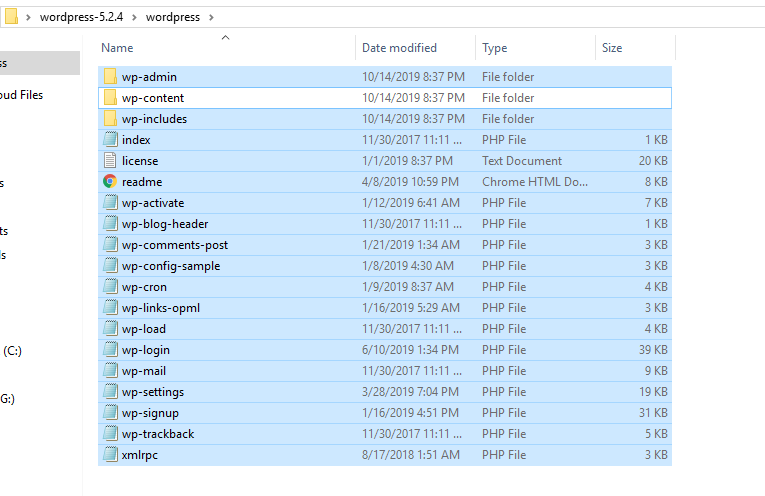Select the wp-activate file name
This screenshot has width=765, height=496.
pos(153,202)
